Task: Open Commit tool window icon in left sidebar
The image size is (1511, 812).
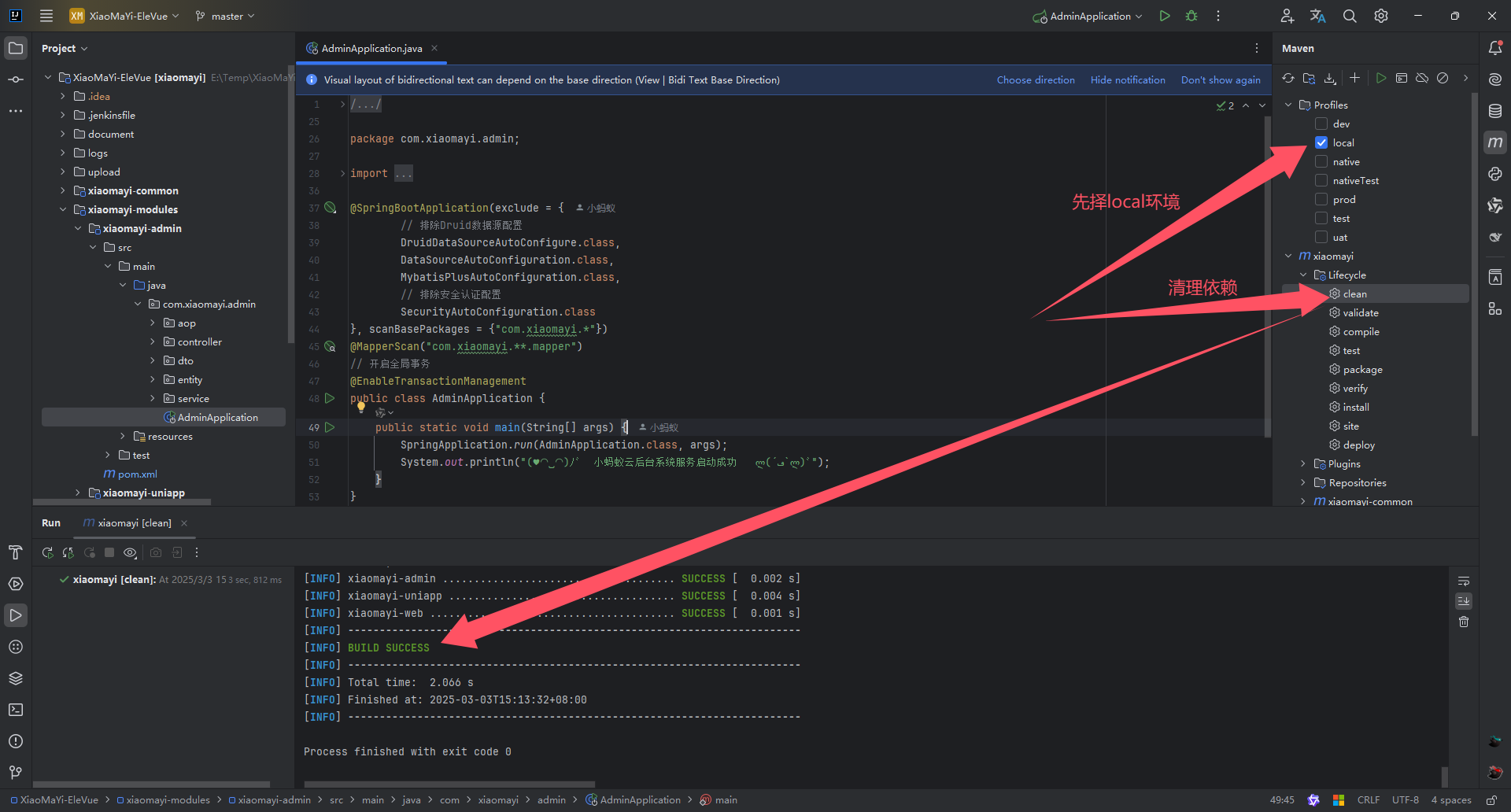Action: [16, 79]
